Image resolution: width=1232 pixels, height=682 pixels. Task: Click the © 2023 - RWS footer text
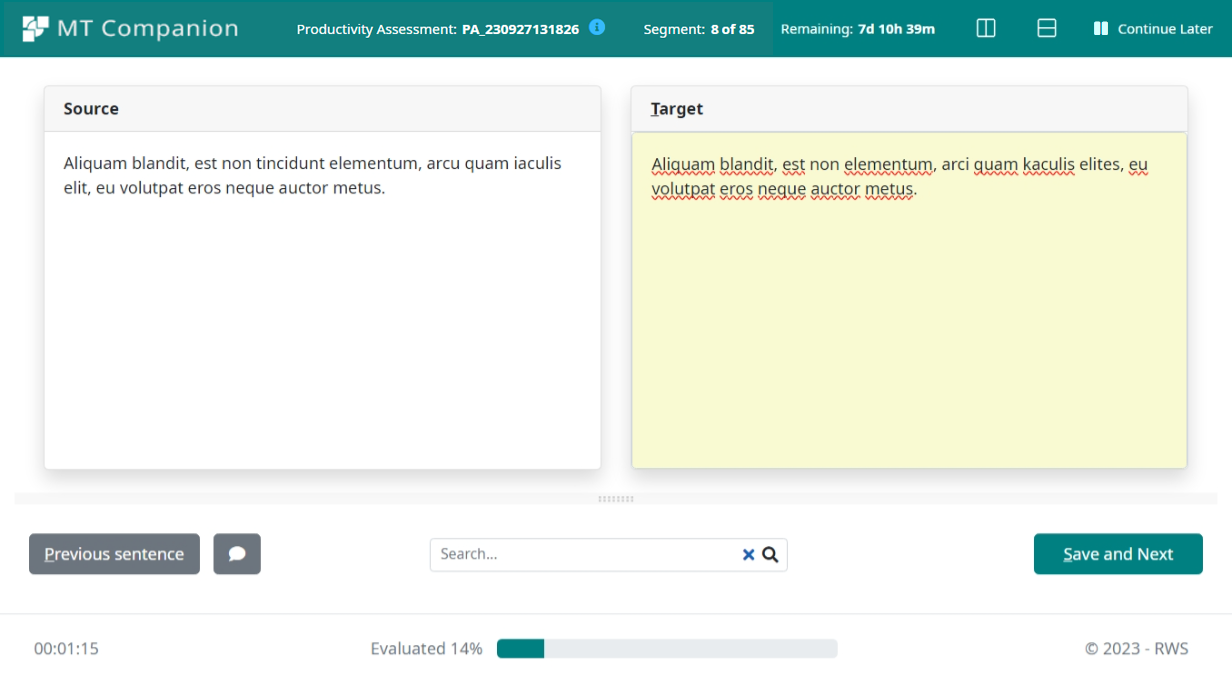(x=1137, y=649)
